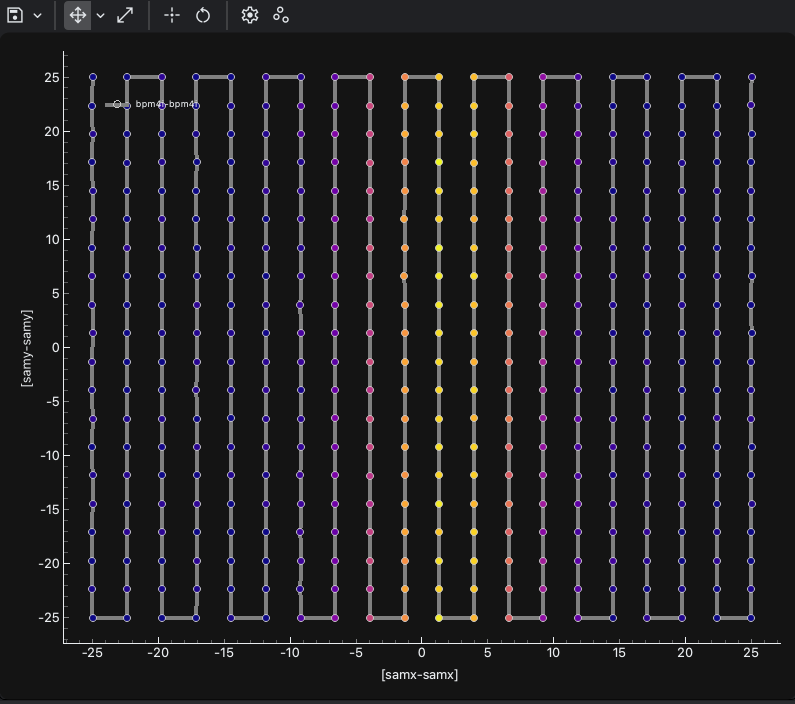
Task: Open plot settings via the gear icon
Action: click(x=250, y=16)
